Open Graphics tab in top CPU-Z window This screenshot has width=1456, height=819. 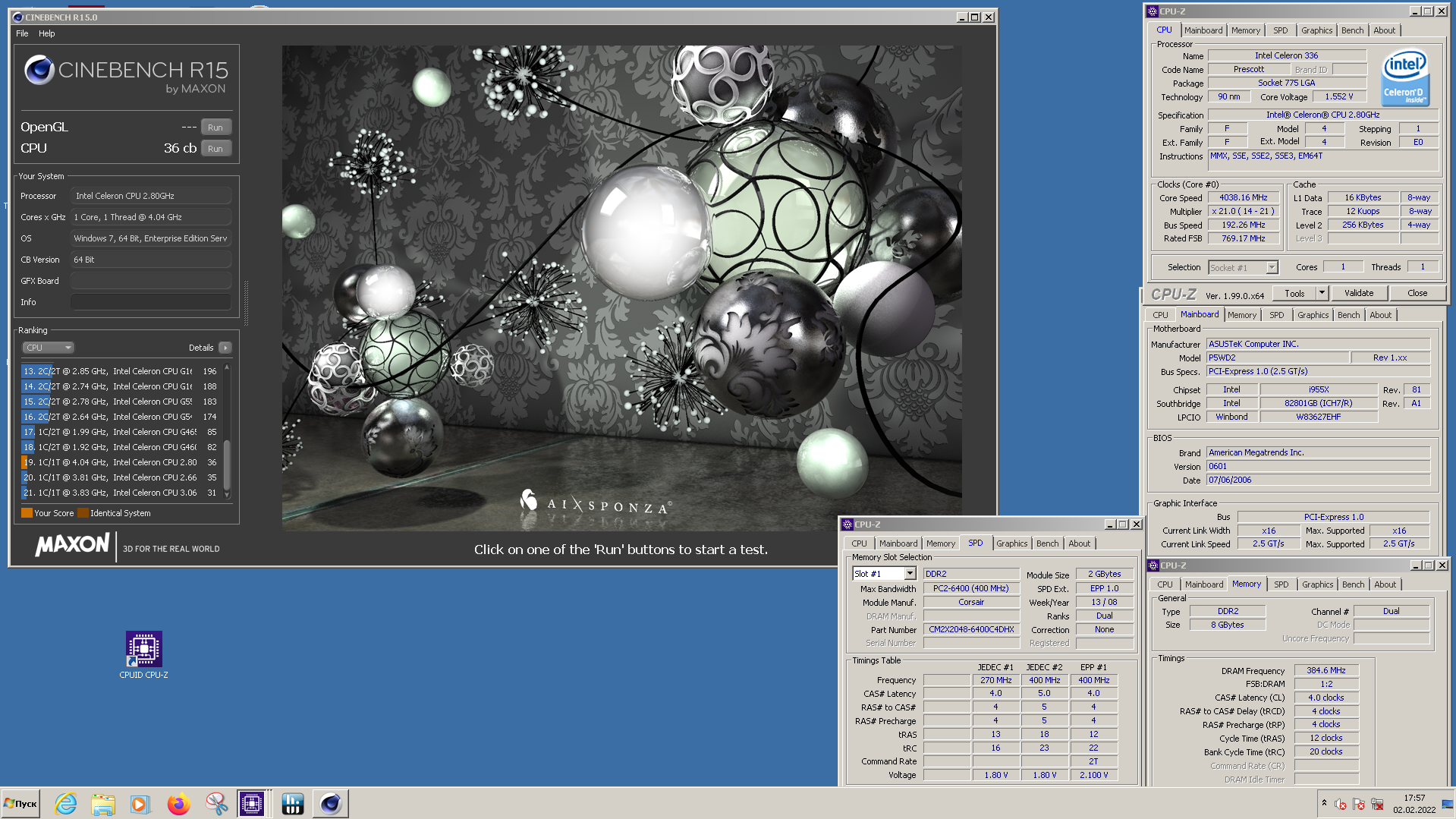[x=1316, y=30]
